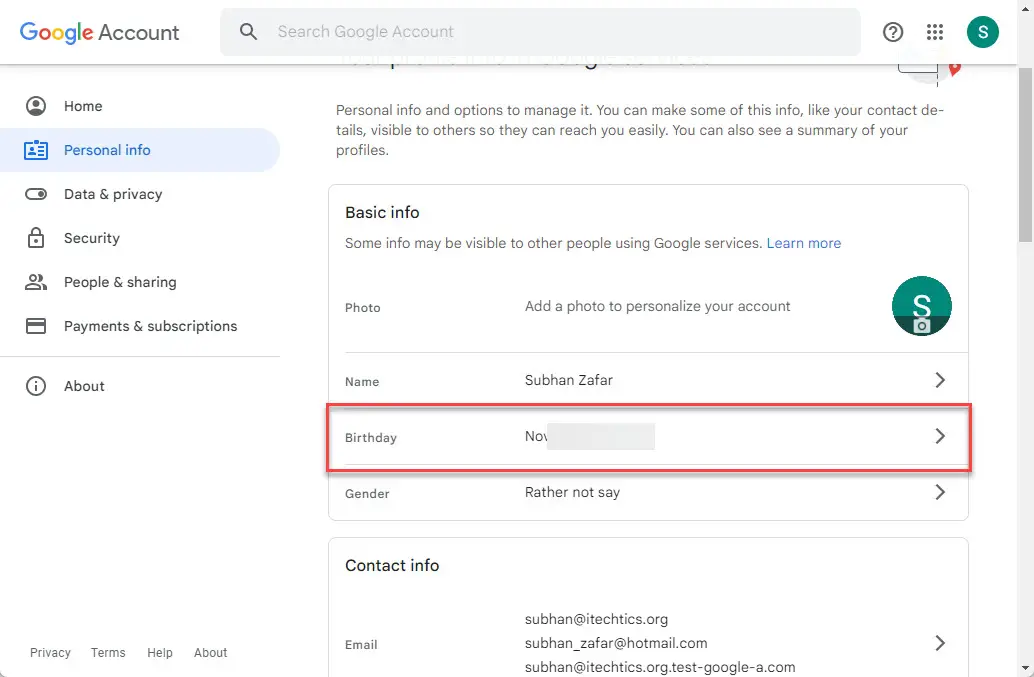
Task: Follow the Learn more link
Action: [803, 243]
